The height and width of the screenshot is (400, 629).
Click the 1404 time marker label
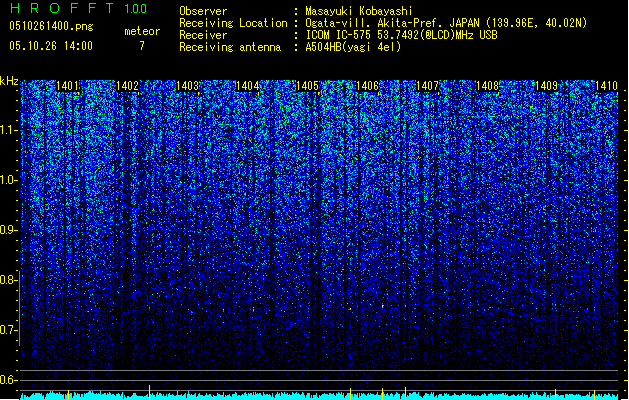click(x=248, y=86)
